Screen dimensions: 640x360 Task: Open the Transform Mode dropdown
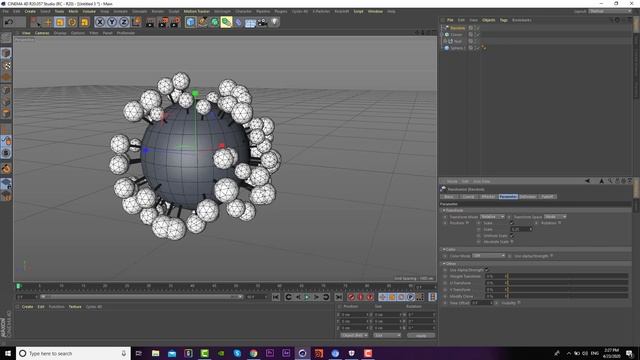pyautogui.click(x=492, y=217)
